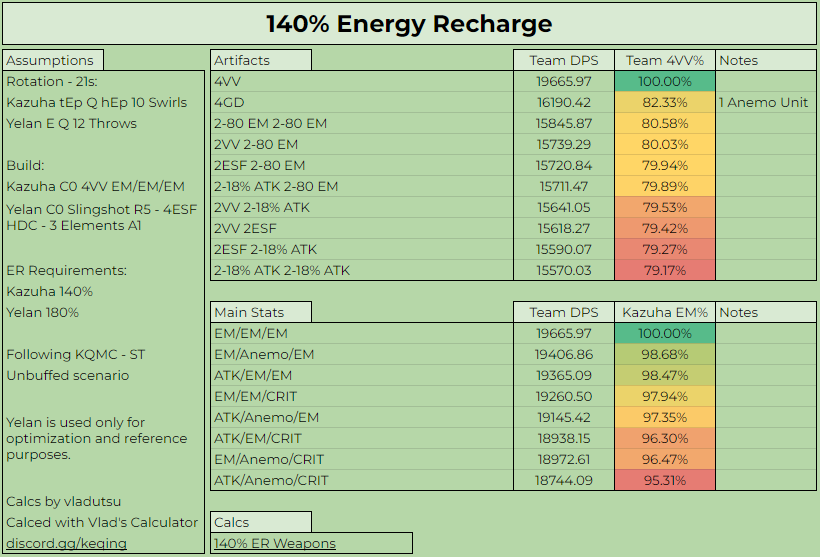Open the 140% ER Weapons link
Screen dimensions: 820x557
point(274,543)
